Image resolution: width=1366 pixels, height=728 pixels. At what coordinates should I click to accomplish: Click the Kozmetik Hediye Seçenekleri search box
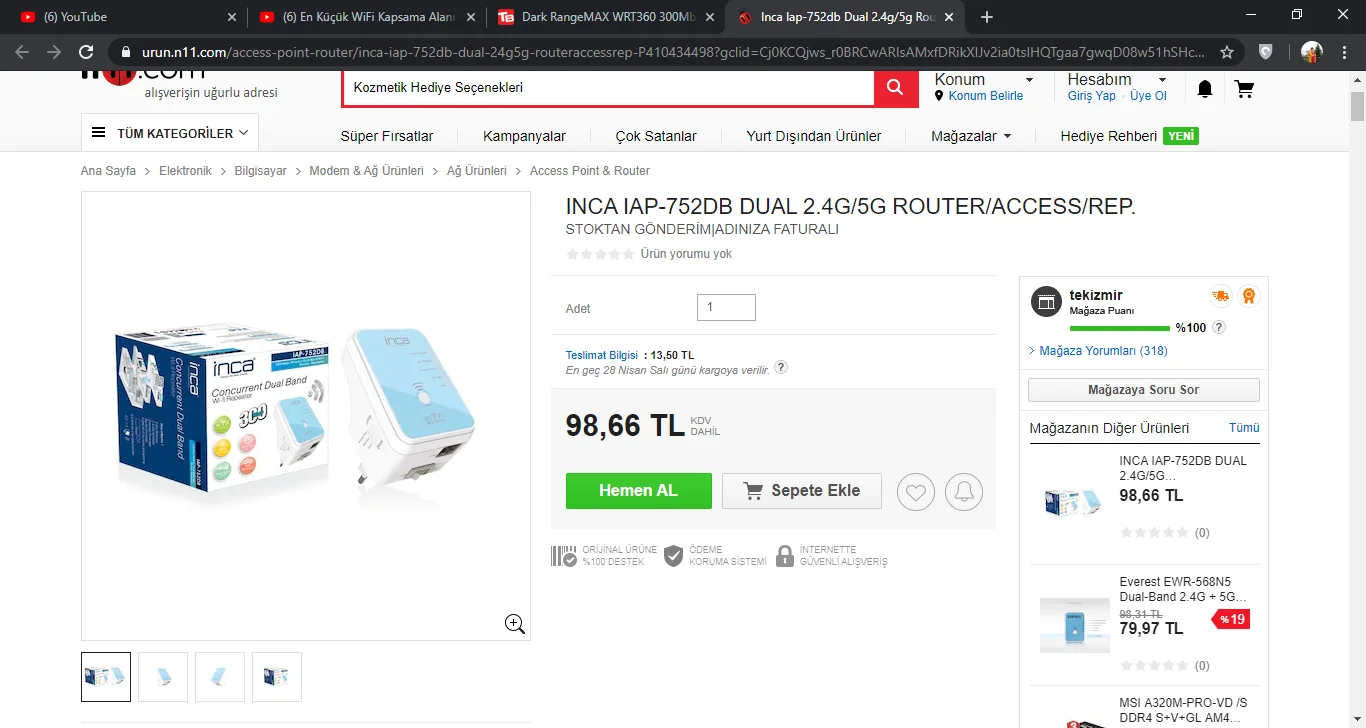pyautogui.click(x=608, y=88)
